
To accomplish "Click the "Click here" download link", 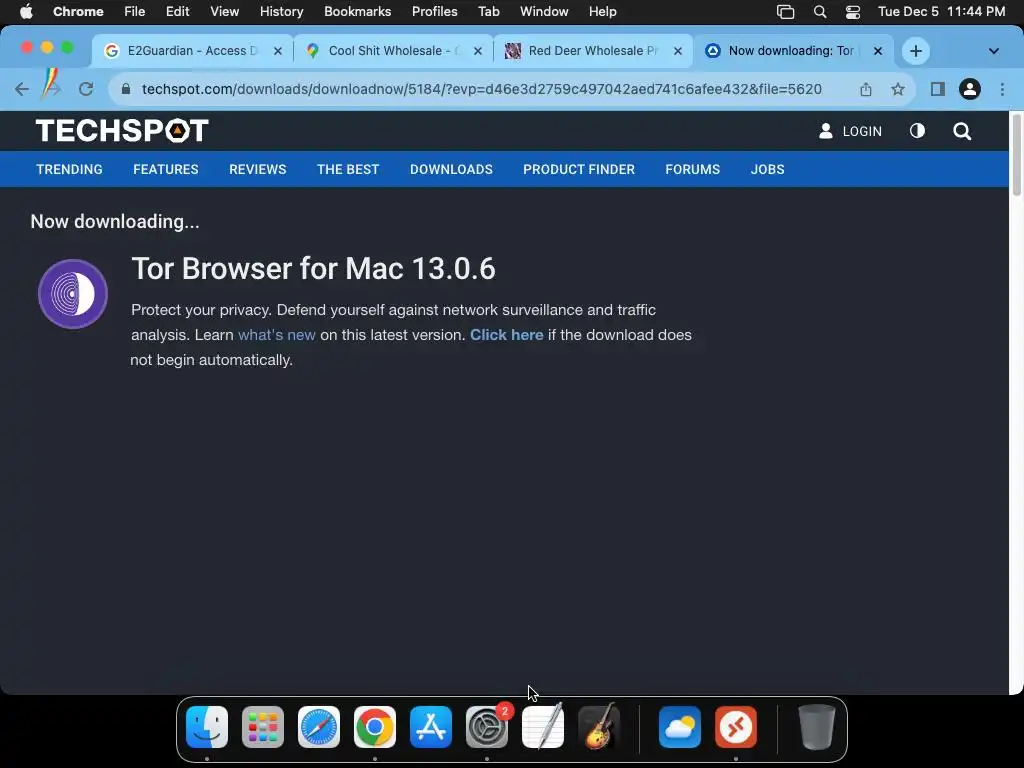I will [507, 335].
